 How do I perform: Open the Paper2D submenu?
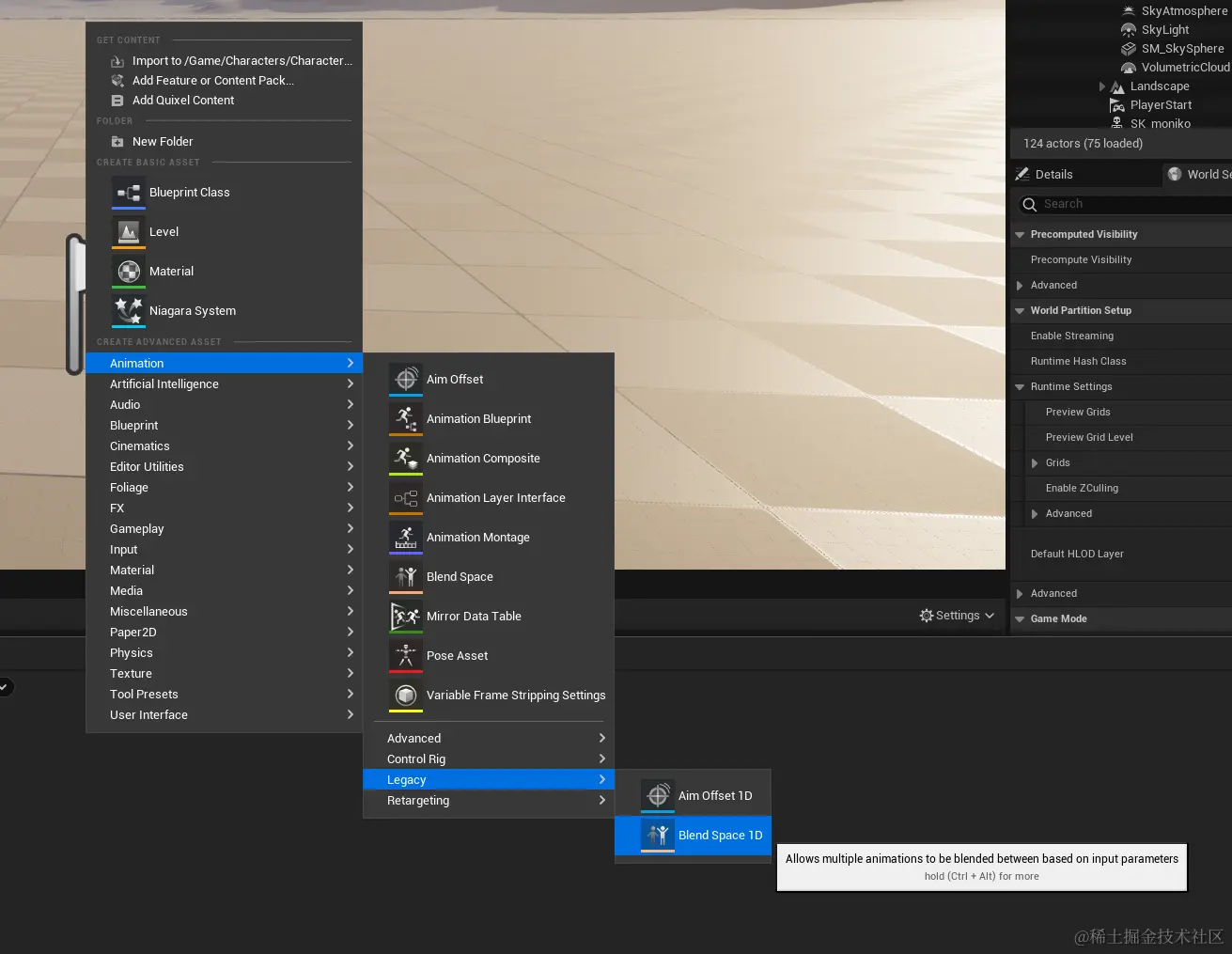pyautogui.click(x=224, y=632)
